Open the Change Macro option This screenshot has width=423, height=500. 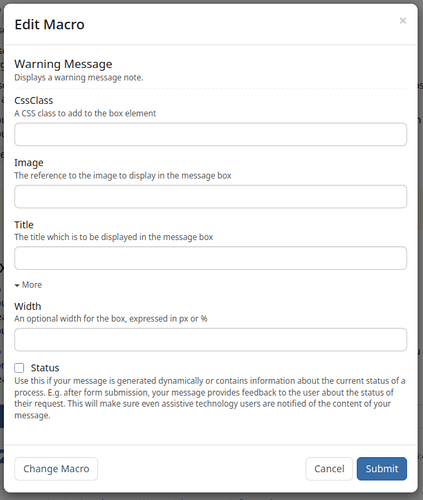pyautogui.click(x=56, y=469)
